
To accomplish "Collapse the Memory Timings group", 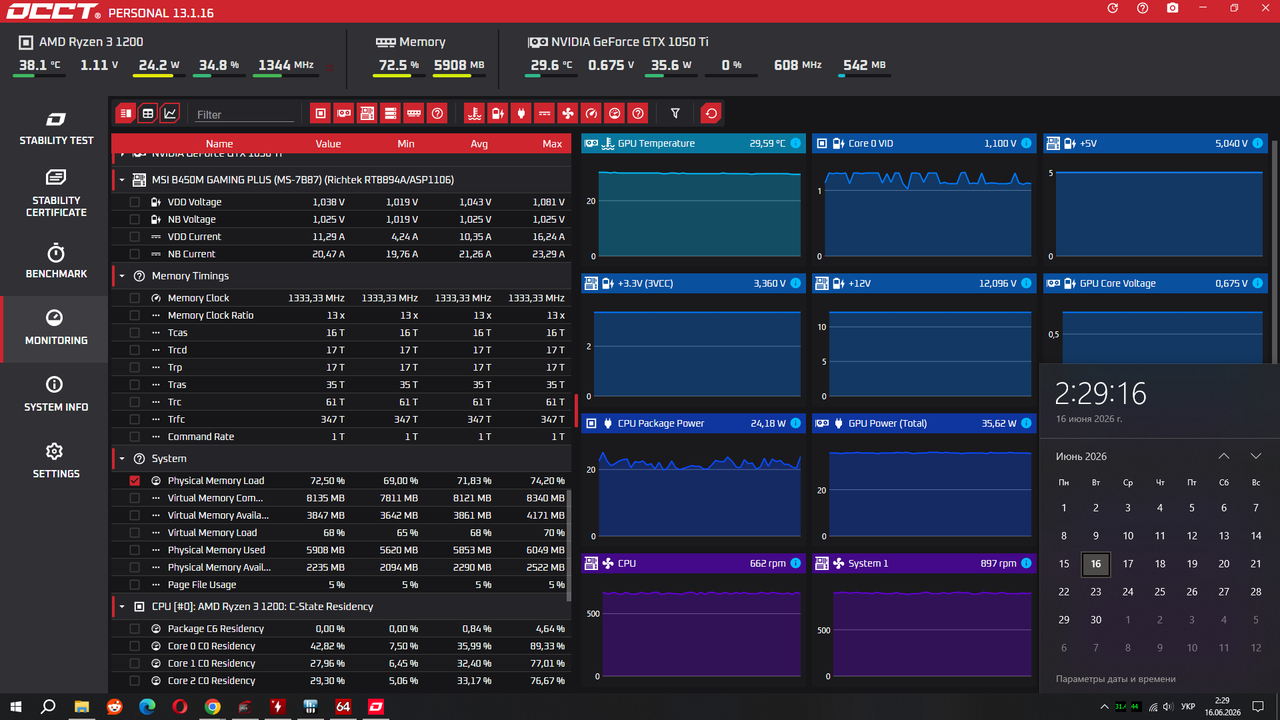I will (122, 276).
